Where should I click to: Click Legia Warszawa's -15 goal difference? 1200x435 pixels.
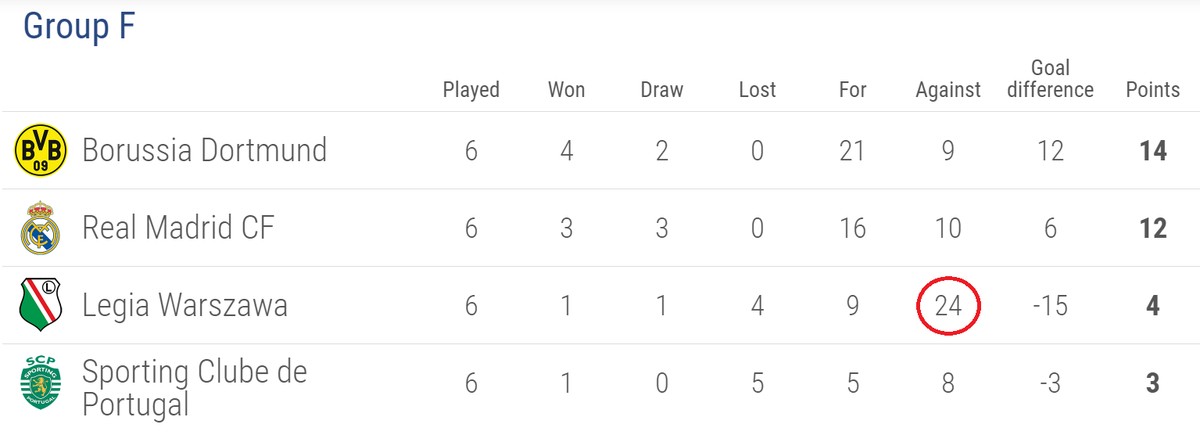coord(1050,305)
